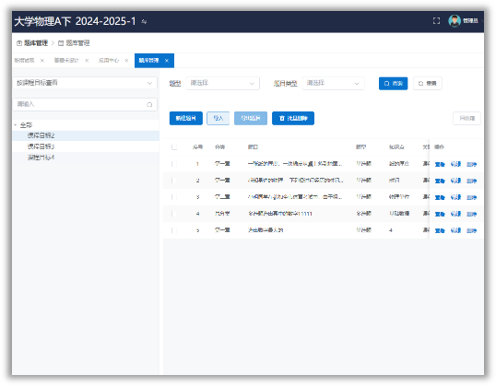Close the 应用中心 tab
Viewport: 496px width, 386px height.
click(x=126, y=60)
